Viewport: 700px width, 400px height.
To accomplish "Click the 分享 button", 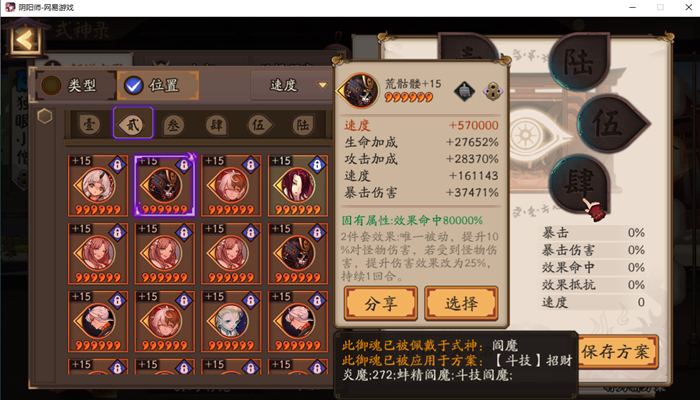I will [381, 304].
